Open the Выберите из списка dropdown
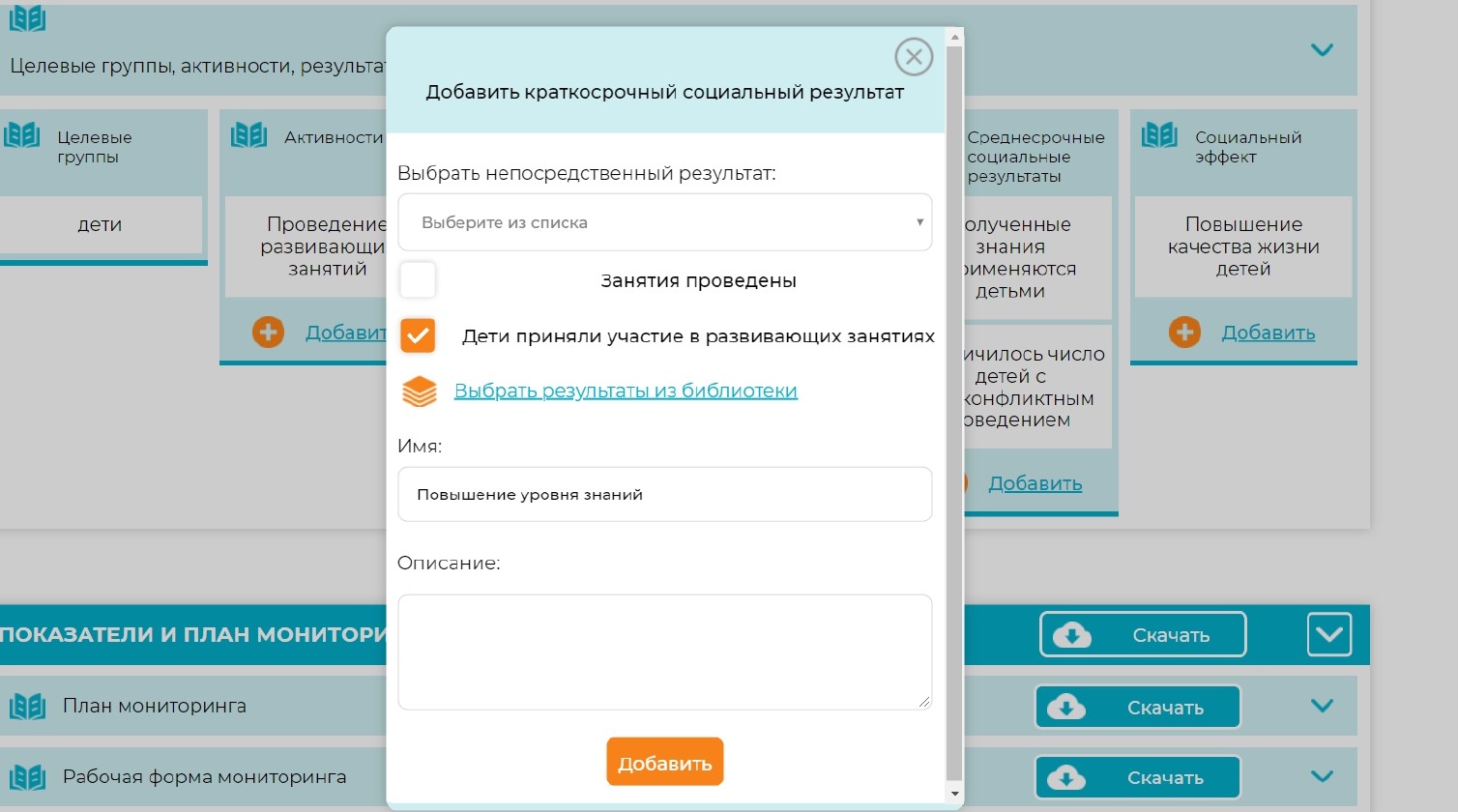Viewport: 1458px width, 812px height. click(664, 222)
